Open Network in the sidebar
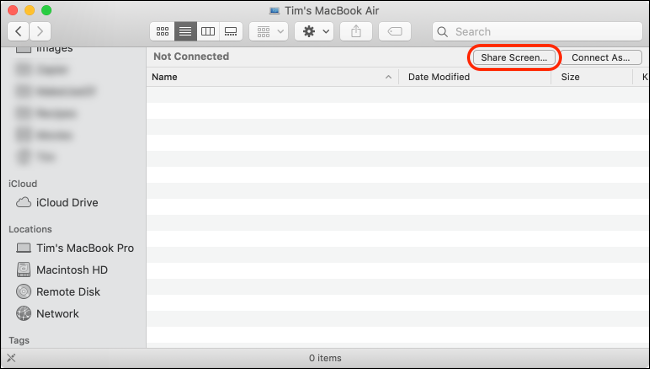The width and height of the screenshot is (650, 369). coord(57,314)
